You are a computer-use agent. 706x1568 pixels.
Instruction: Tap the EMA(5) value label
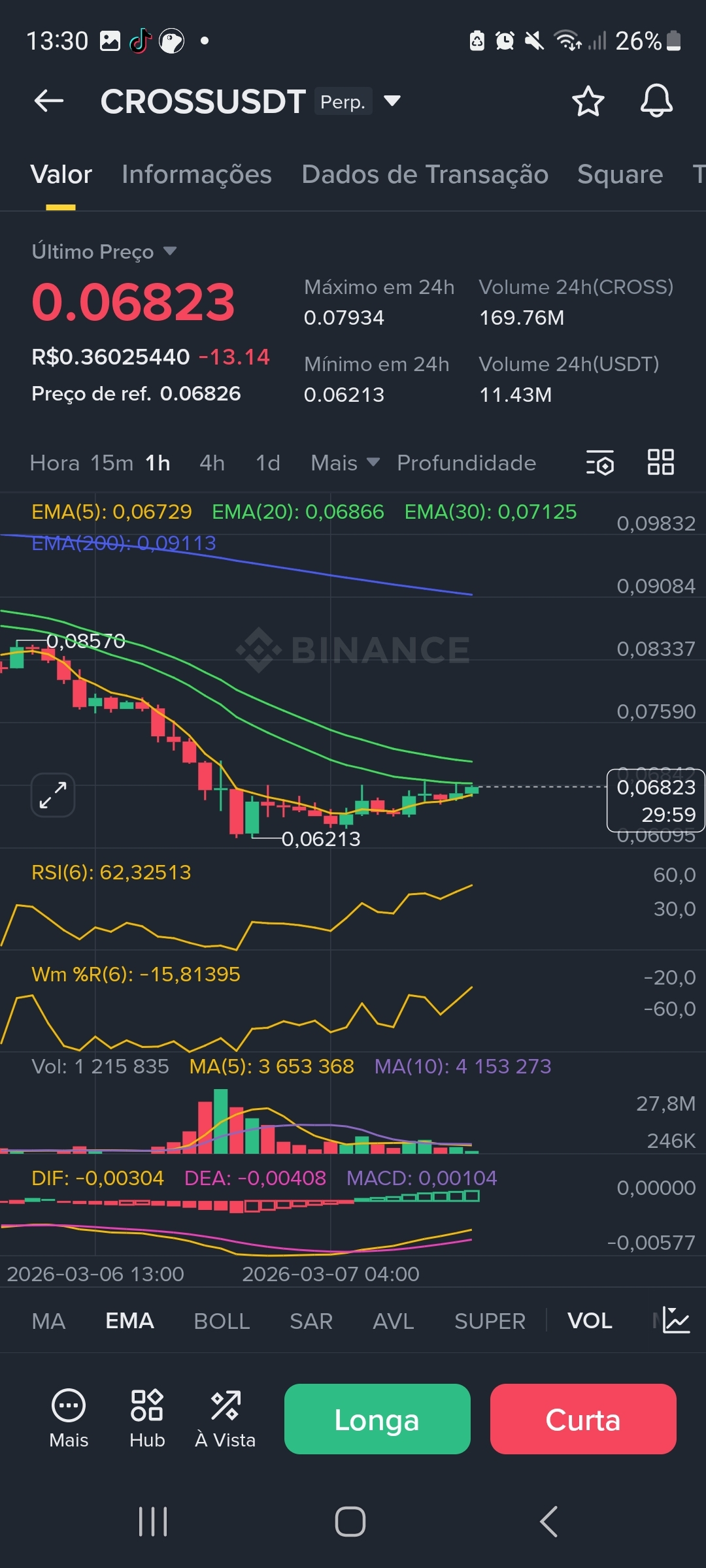pyautogui.click(x=112, y=512)
